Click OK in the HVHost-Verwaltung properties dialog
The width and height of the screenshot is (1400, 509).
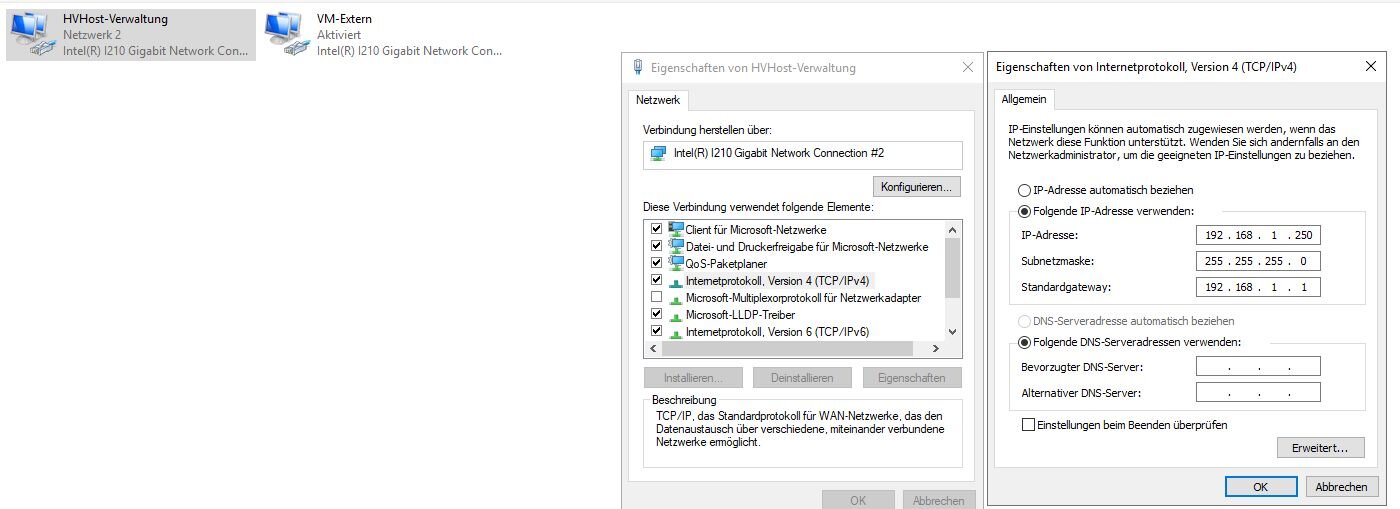tap(858, 500)
